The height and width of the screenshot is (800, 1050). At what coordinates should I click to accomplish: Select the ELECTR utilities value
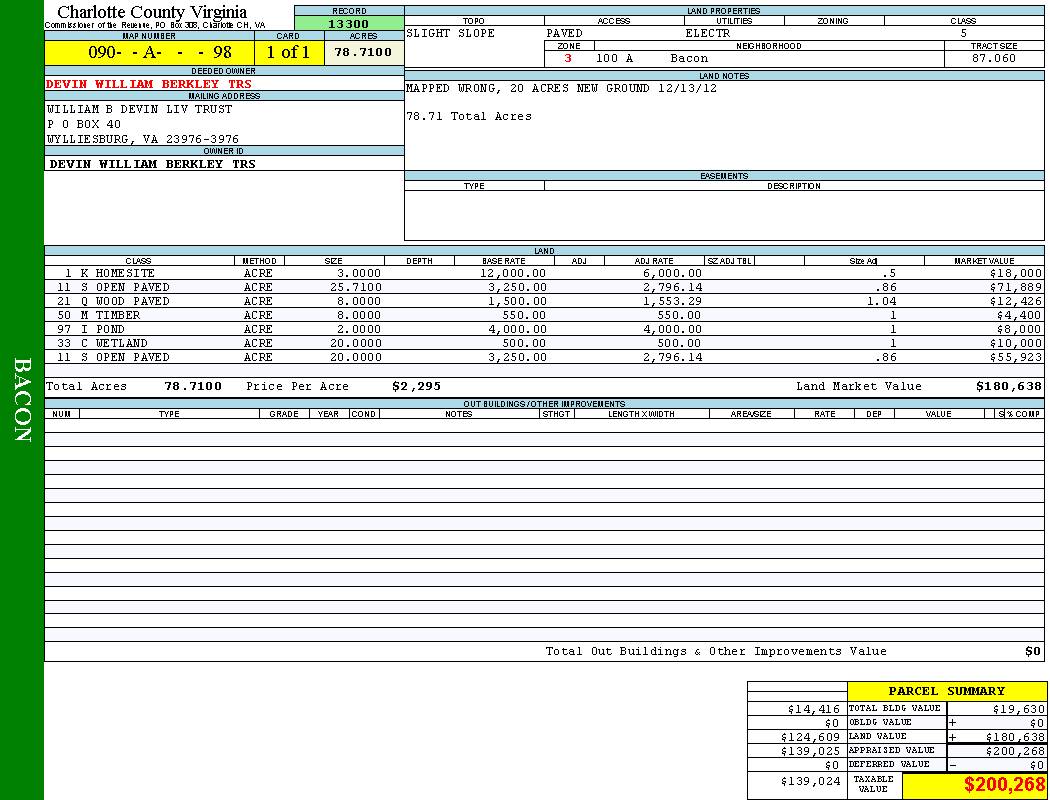click(707, 33)
